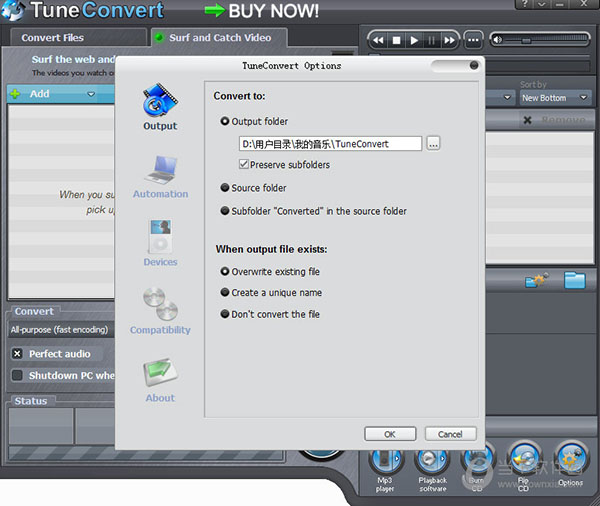
Task: Open the player's more options ellipsis button
Action: pyautogui.click(x=473, y=40)
